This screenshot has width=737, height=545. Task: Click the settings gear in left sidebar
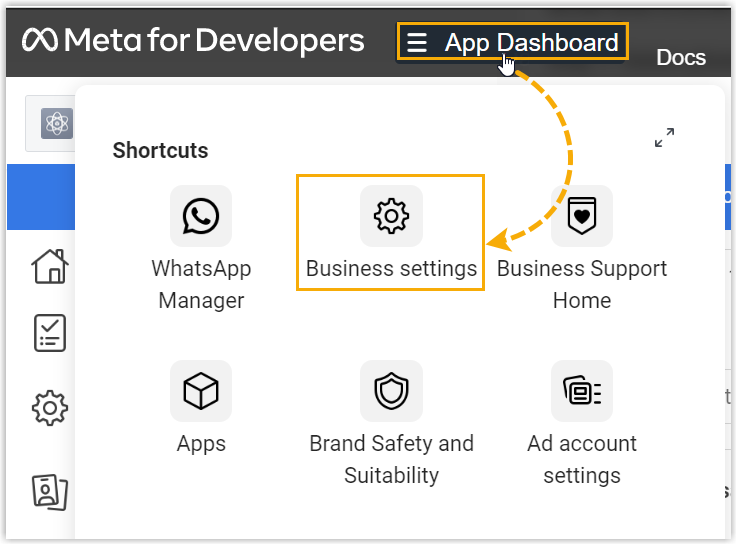pyautogui.click(x=50, y=407)
